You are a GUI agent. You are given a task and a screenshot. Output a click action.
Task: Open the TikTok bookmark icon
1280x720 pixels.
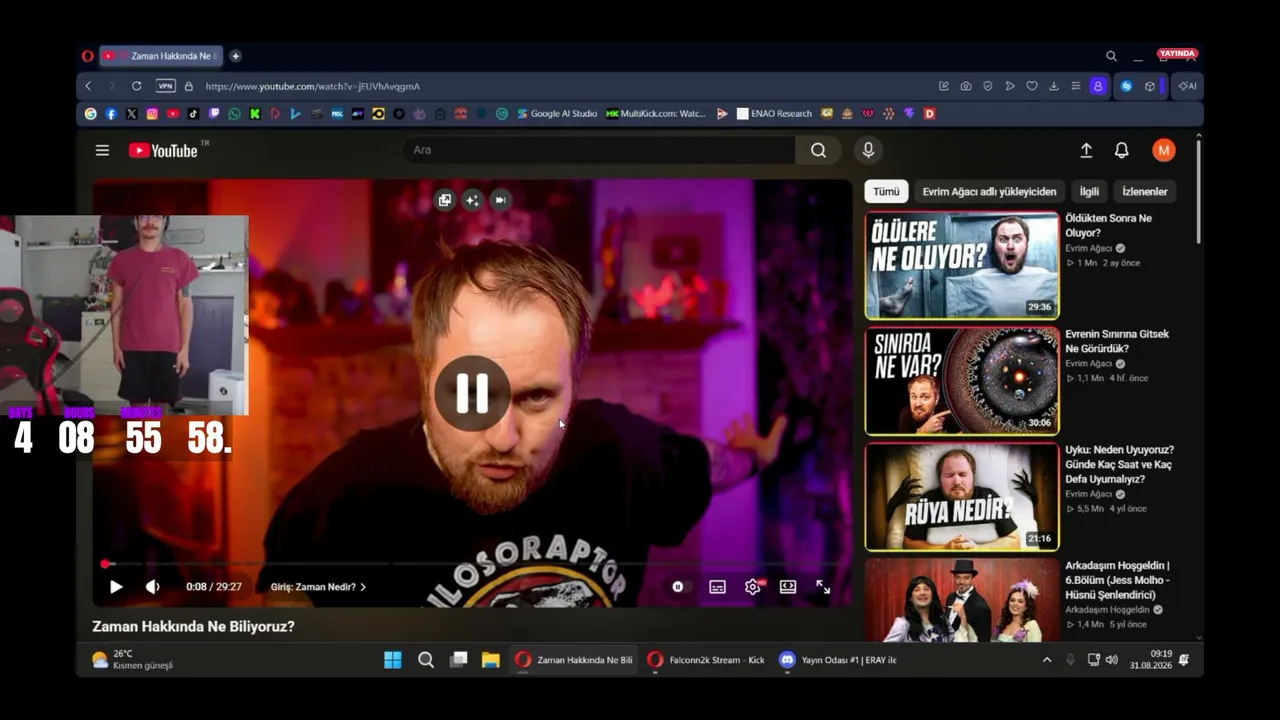tap(193, 114)
